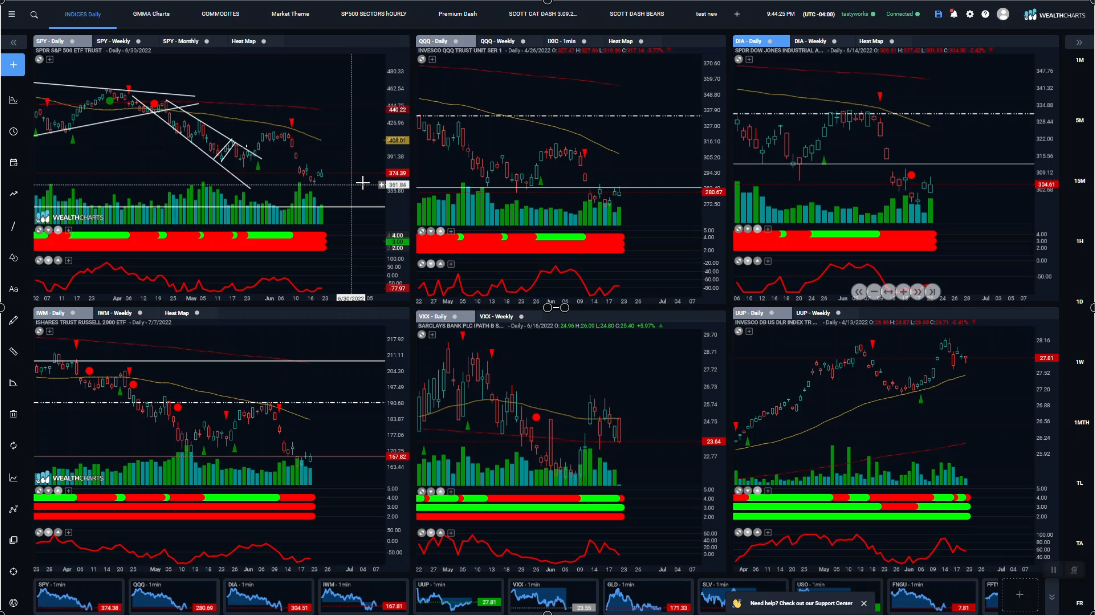
Task: Expand the bottom ticker strip chevron
Action: (1052, 598)
